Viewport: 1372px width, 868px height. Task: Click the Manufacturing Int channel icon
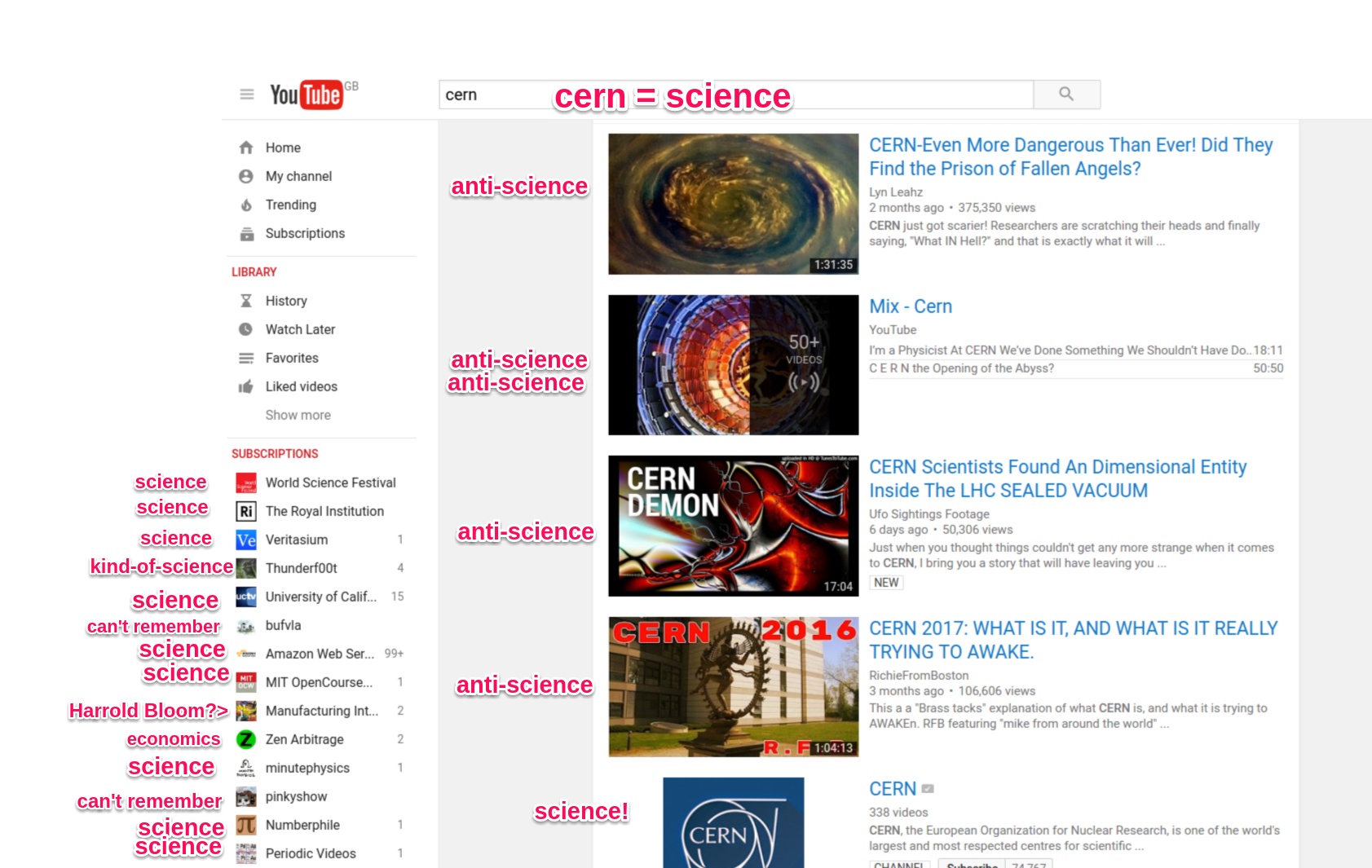tap(246, 711)
